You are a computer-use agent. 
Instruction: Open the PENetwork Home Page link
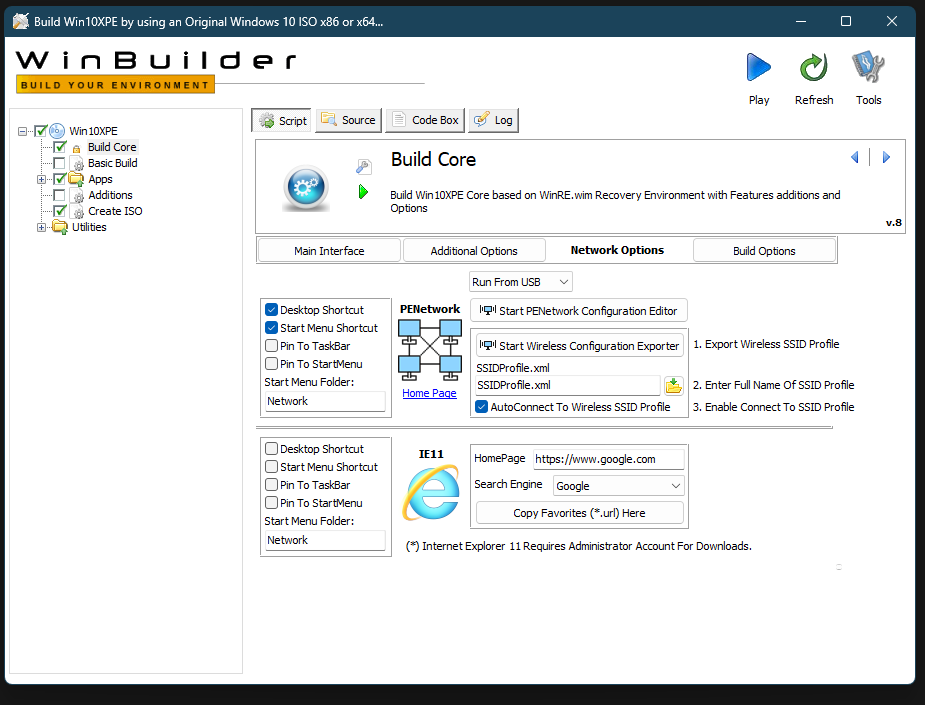(429, 393)
